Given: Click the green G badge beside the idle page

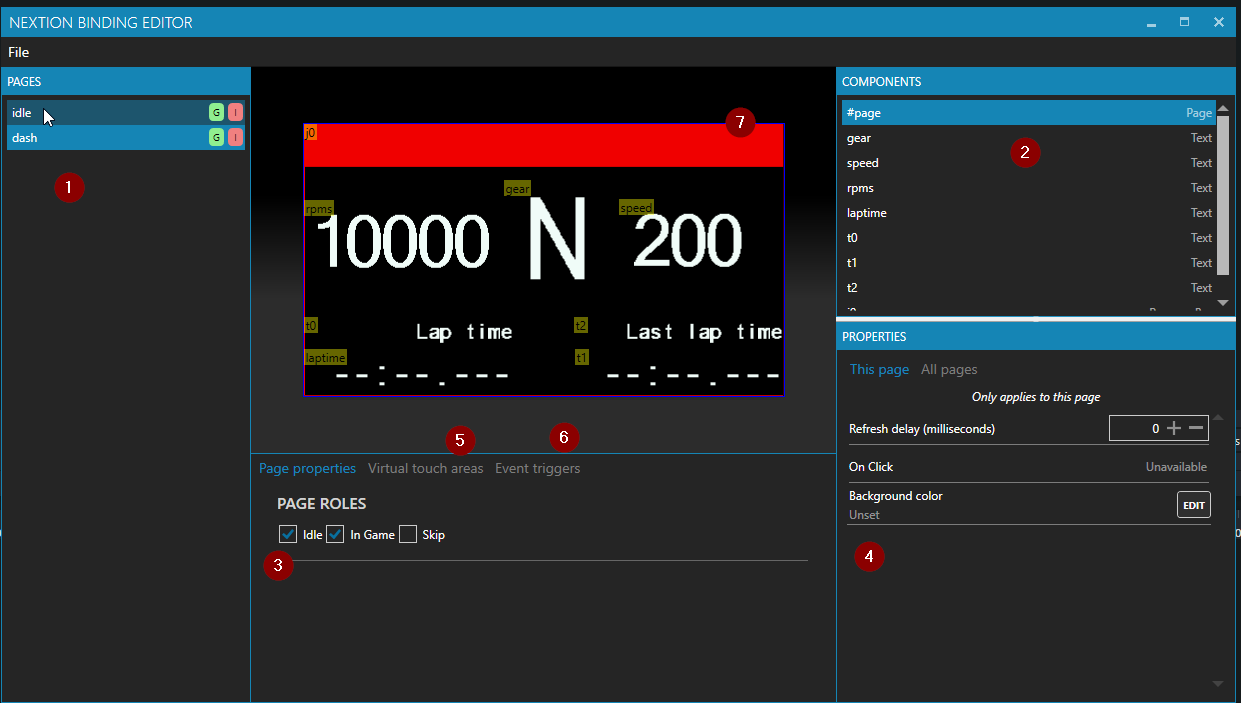Looking at the screenshot, I should click(216, 112).
